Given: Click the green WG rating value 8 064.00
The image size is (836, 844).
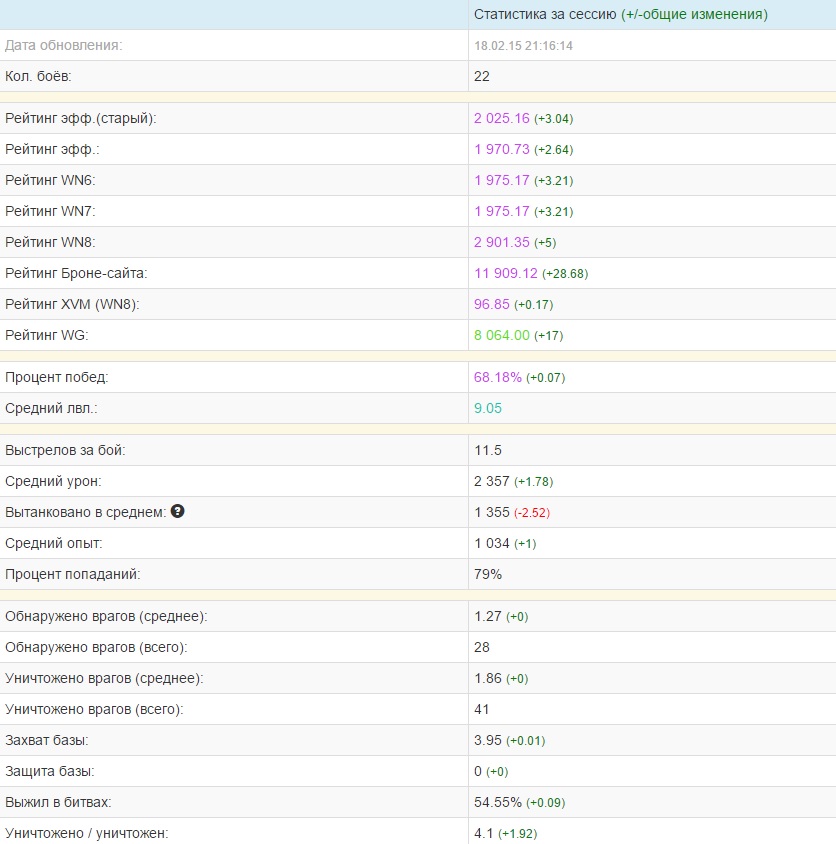Looking at the screenshot, I should pyautogui.click(x=502, y=336).
